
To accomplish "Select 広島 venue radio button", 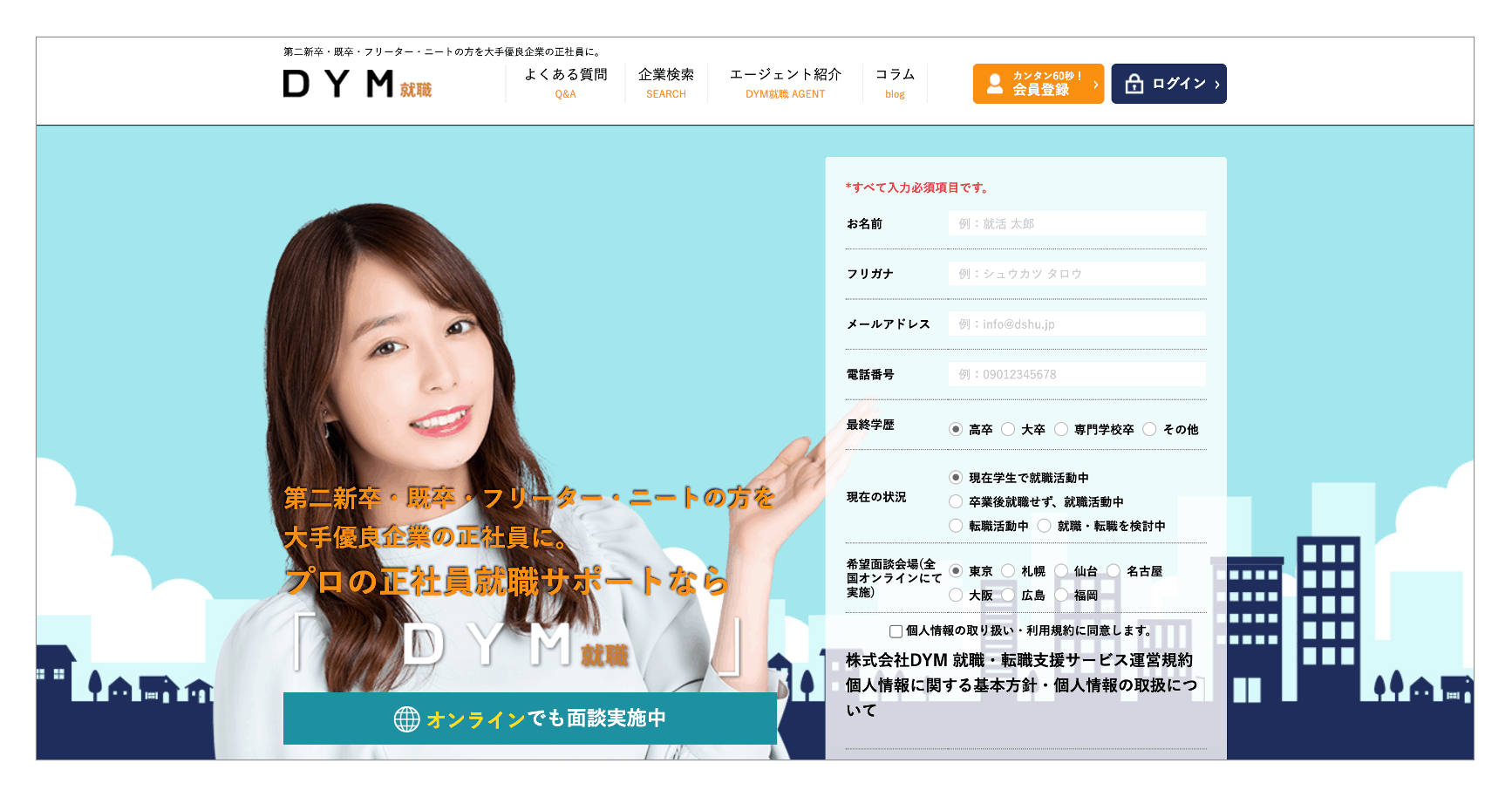I will pyautogui.click(x=1008, y=595).
